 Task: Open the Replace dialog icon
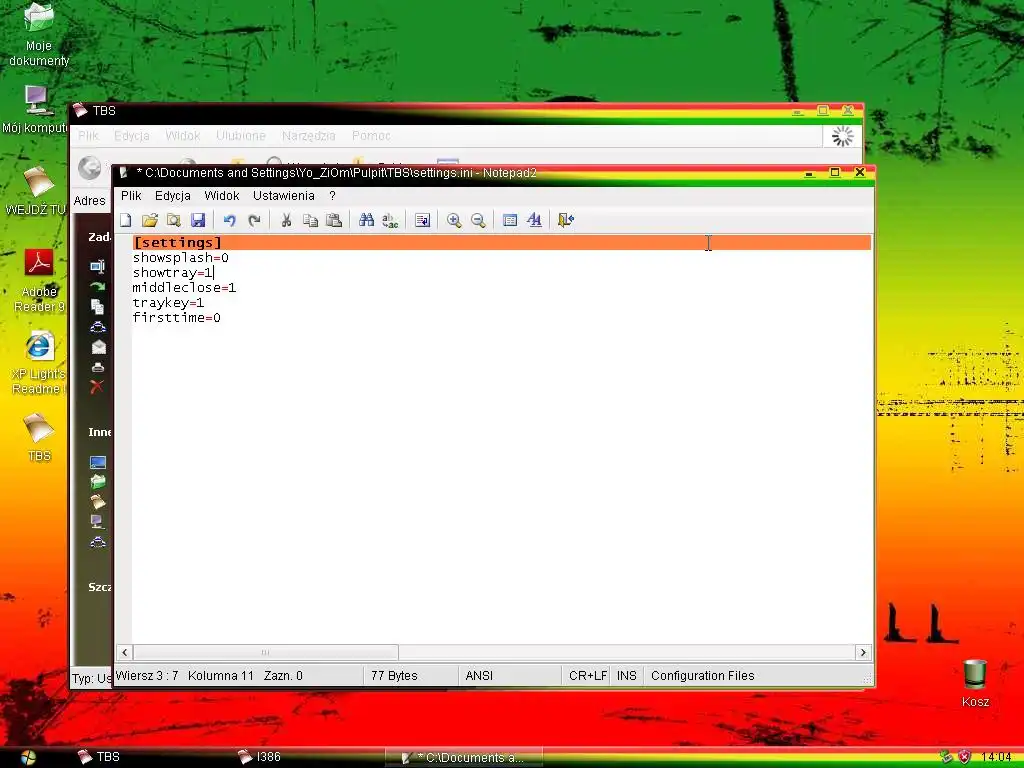click(x=390, y=220)
